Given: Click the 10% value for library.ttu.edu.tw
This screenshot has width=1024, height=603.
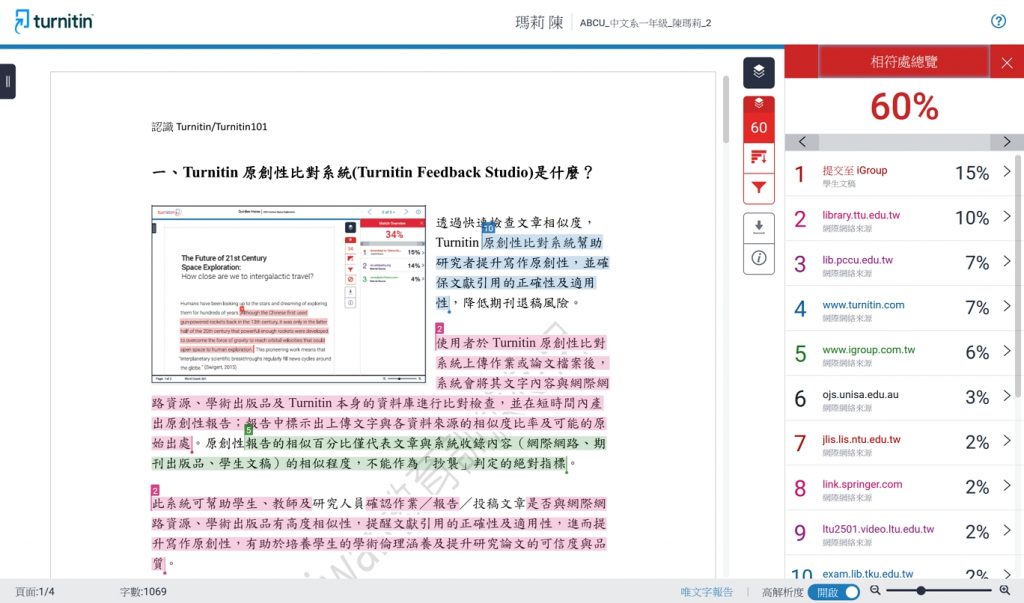Looking at the screenshot, I should pyautogui.click(x=972, y=218).
